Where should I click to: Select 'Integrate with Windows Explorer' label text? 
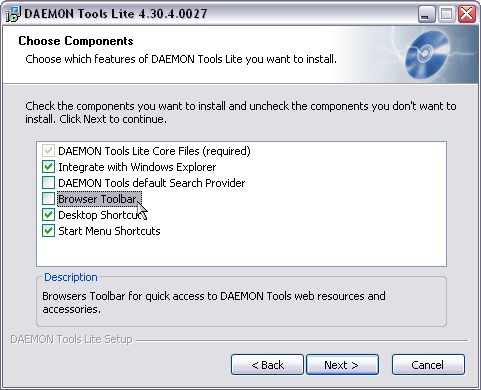click(x=137, y=167)
